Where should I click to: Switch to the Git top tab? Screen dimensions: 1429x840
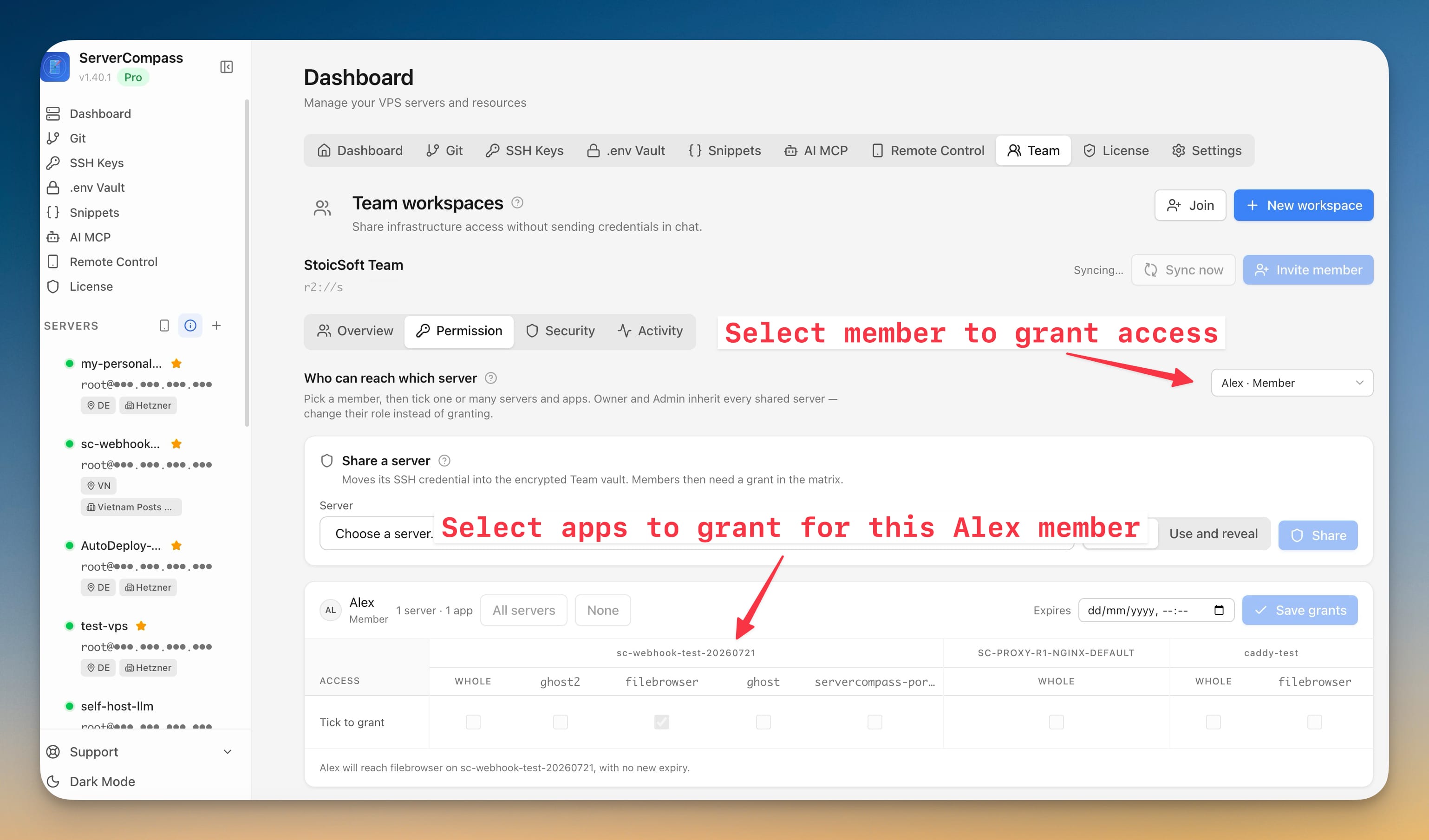tap(444, 150)
